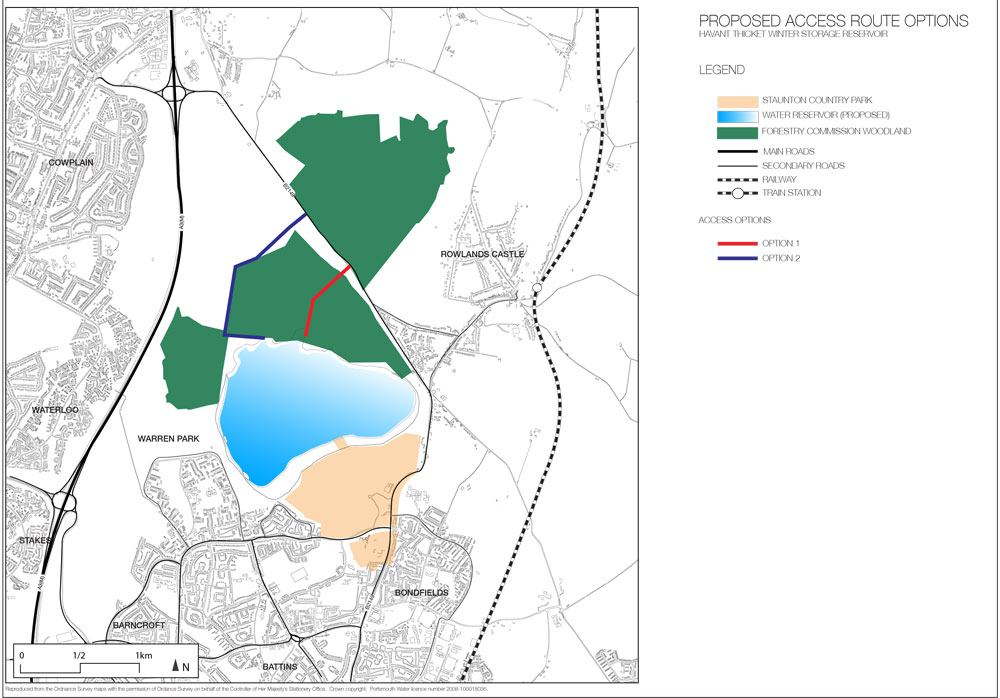The height and width of the screenshot is (698, 1000).
Task: Click the blue Option 2 route on map
Action: click(235, 269)
